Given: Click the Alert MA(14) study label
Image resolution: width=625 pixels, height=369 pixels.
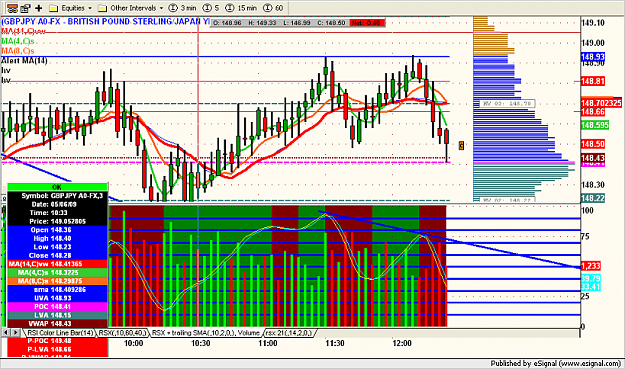Looking at the screenshot, I should [24, 61].
